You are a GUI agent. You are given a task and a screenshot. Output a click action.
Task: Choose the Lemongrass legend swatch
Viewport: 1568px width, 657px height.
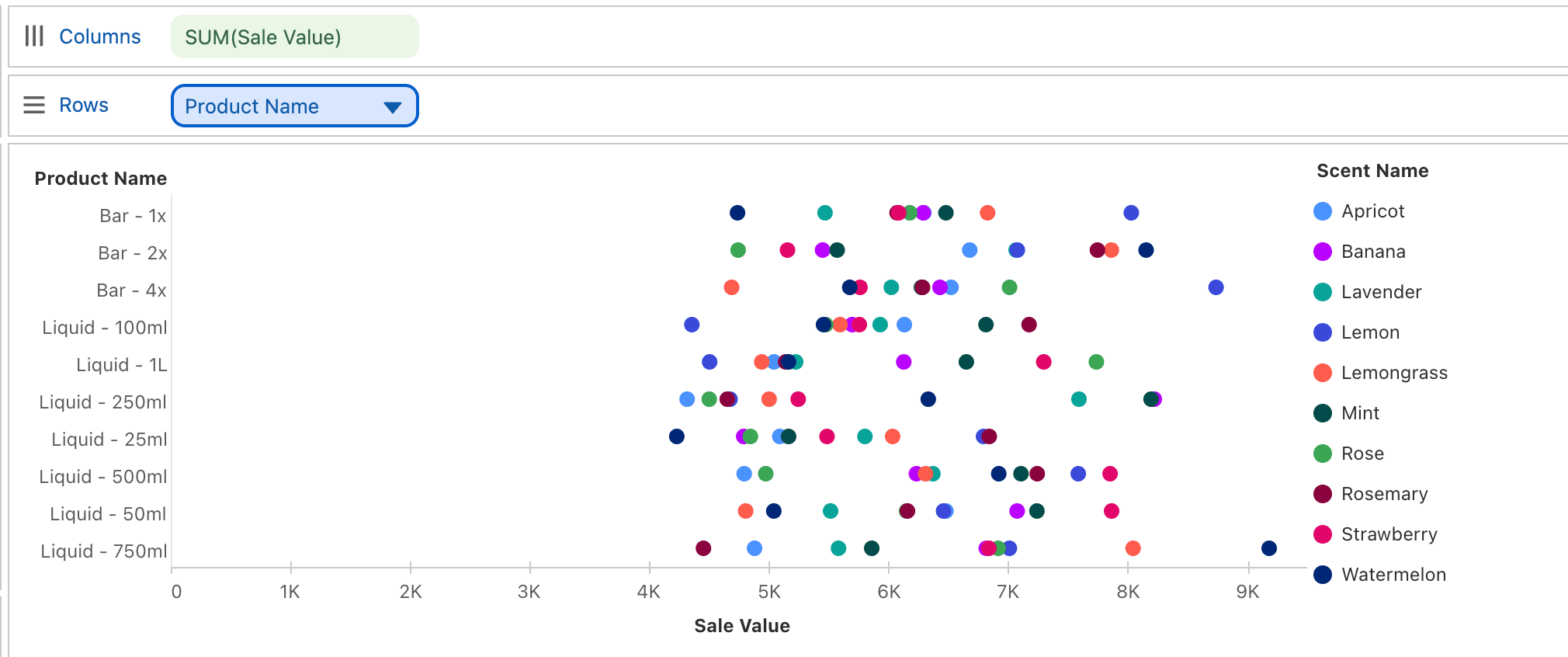1323,373
